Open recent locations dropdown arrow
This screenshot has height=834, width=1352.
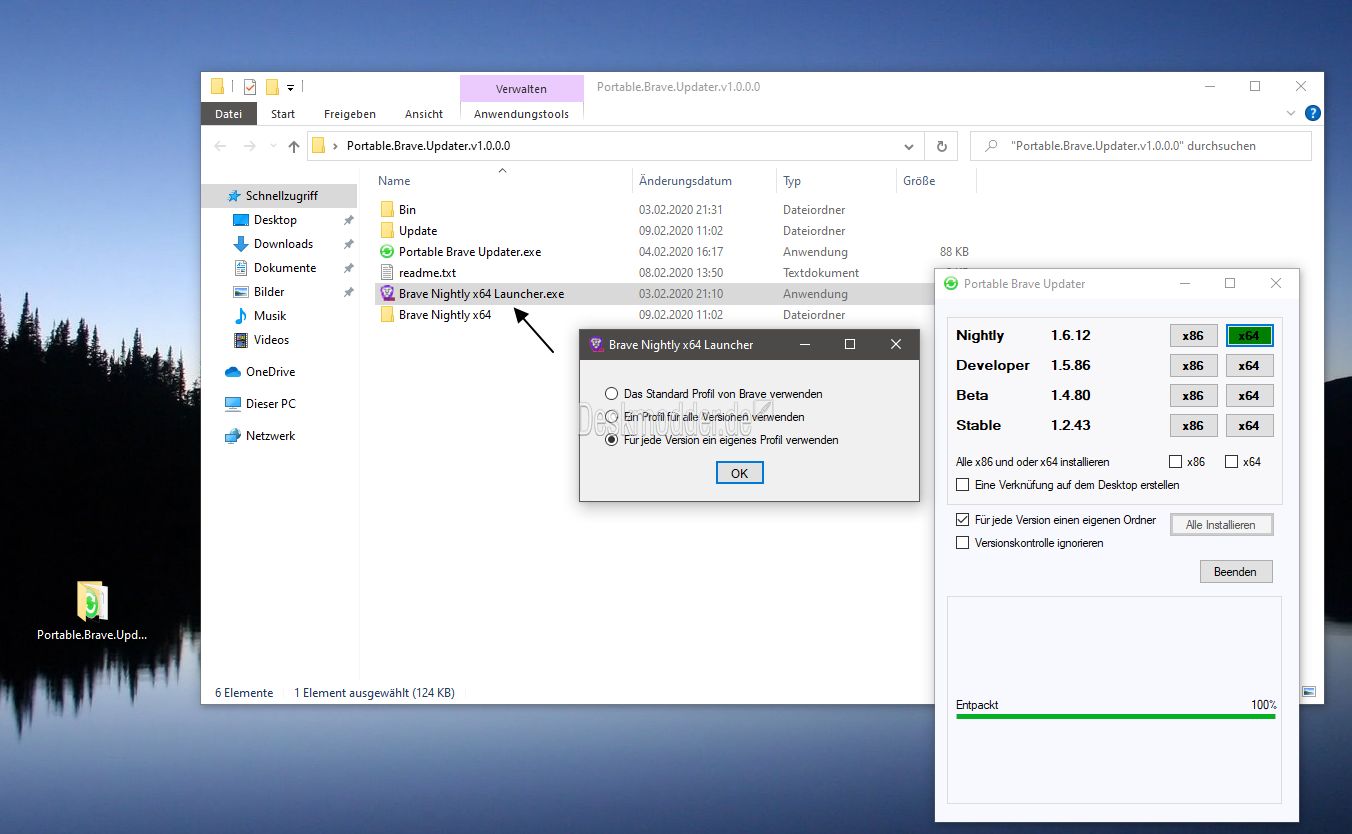[271, 146]
